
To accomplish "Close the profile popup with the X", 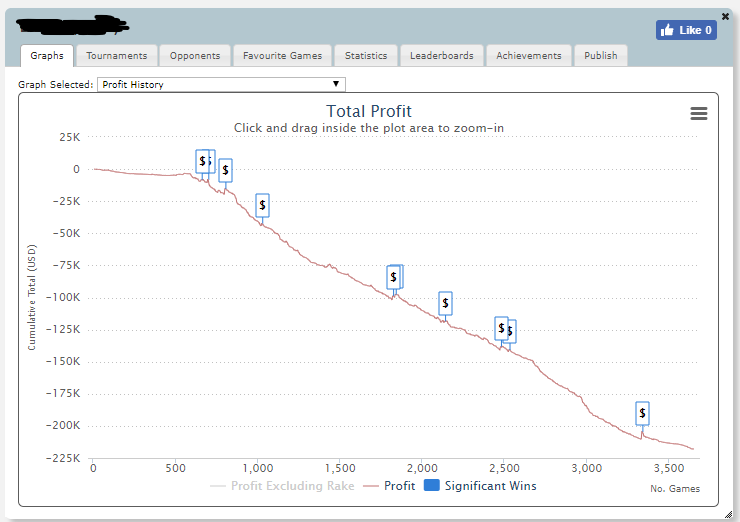I will point(725,17).
